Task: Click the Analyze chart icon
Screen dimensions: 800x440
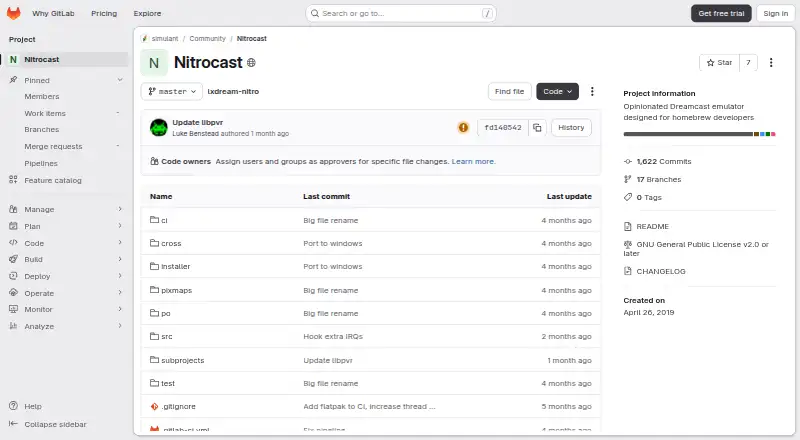Action: [x=13, y=326]
